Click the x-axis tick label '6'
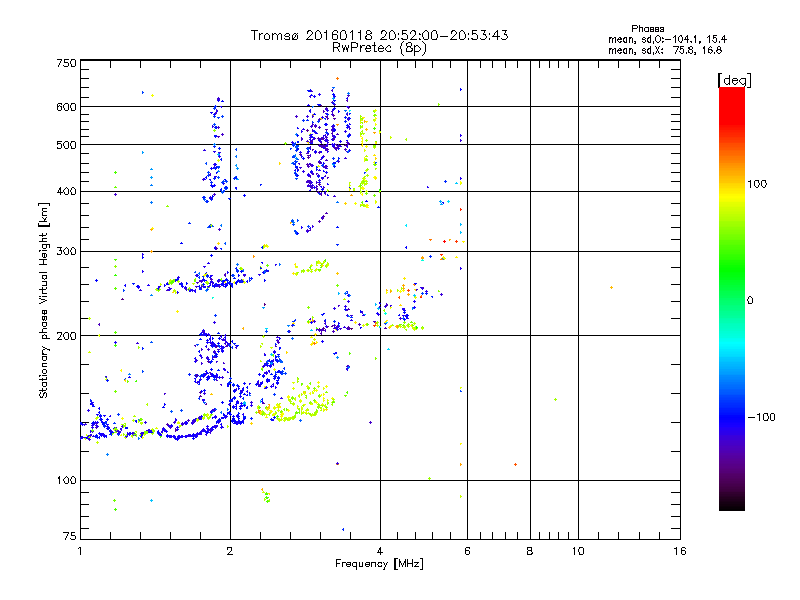This screenshot has width=800, height=600. tap(467, 551)
